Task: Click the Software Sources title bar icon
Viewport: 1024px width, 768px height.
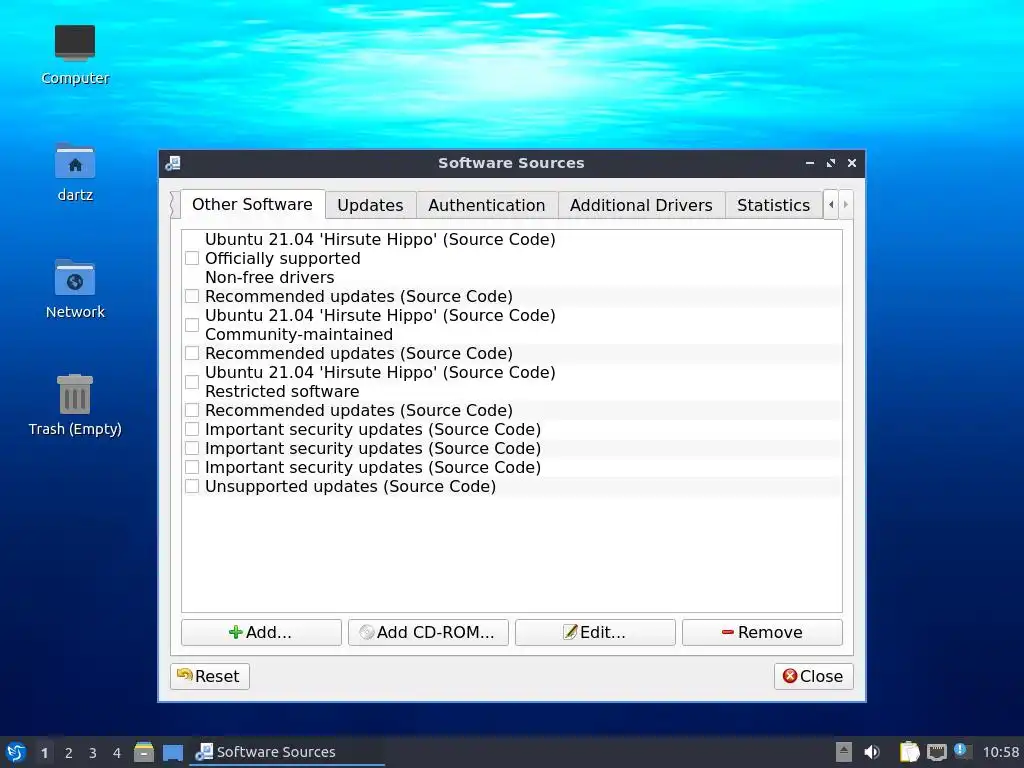Action: pyautogui.click(x=172, y=163)
